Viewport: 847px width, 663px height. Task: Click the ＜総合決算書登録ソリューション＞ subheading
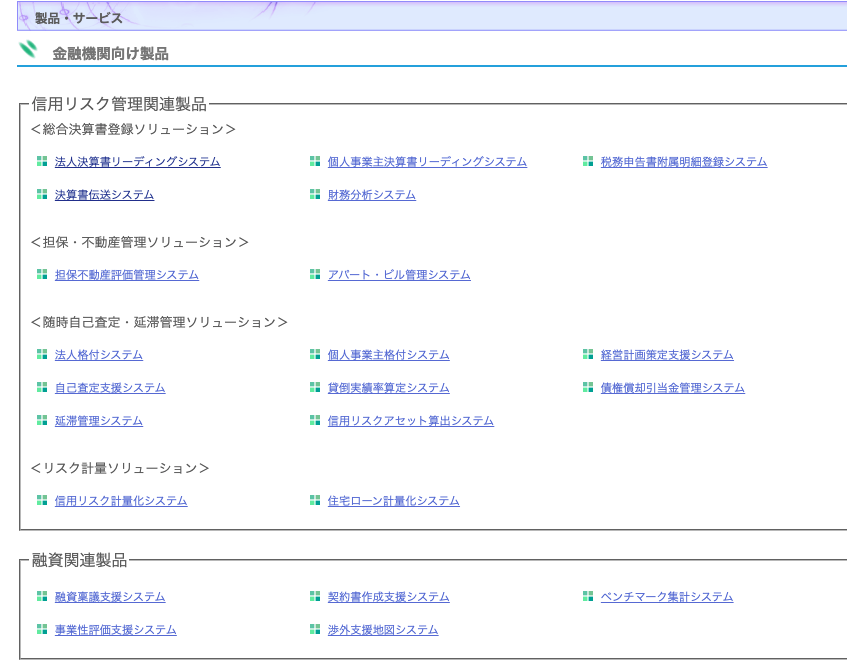133,129
